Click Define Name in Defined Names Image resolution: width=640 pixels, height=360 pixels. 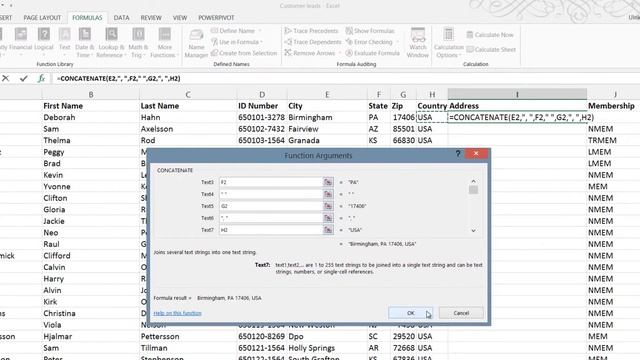236,31
